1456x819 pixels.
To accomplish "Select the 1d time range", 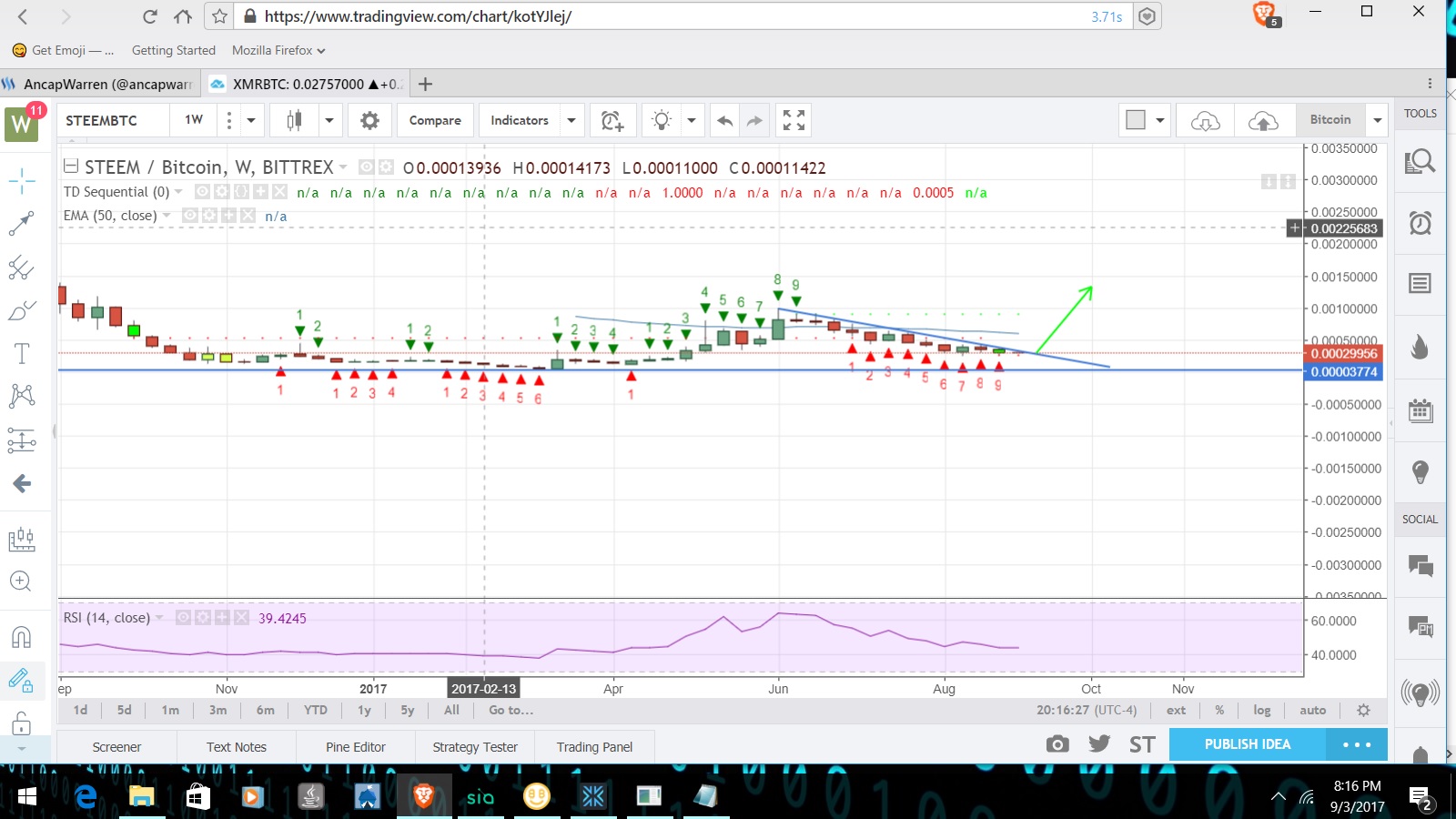I will (80, 710).
